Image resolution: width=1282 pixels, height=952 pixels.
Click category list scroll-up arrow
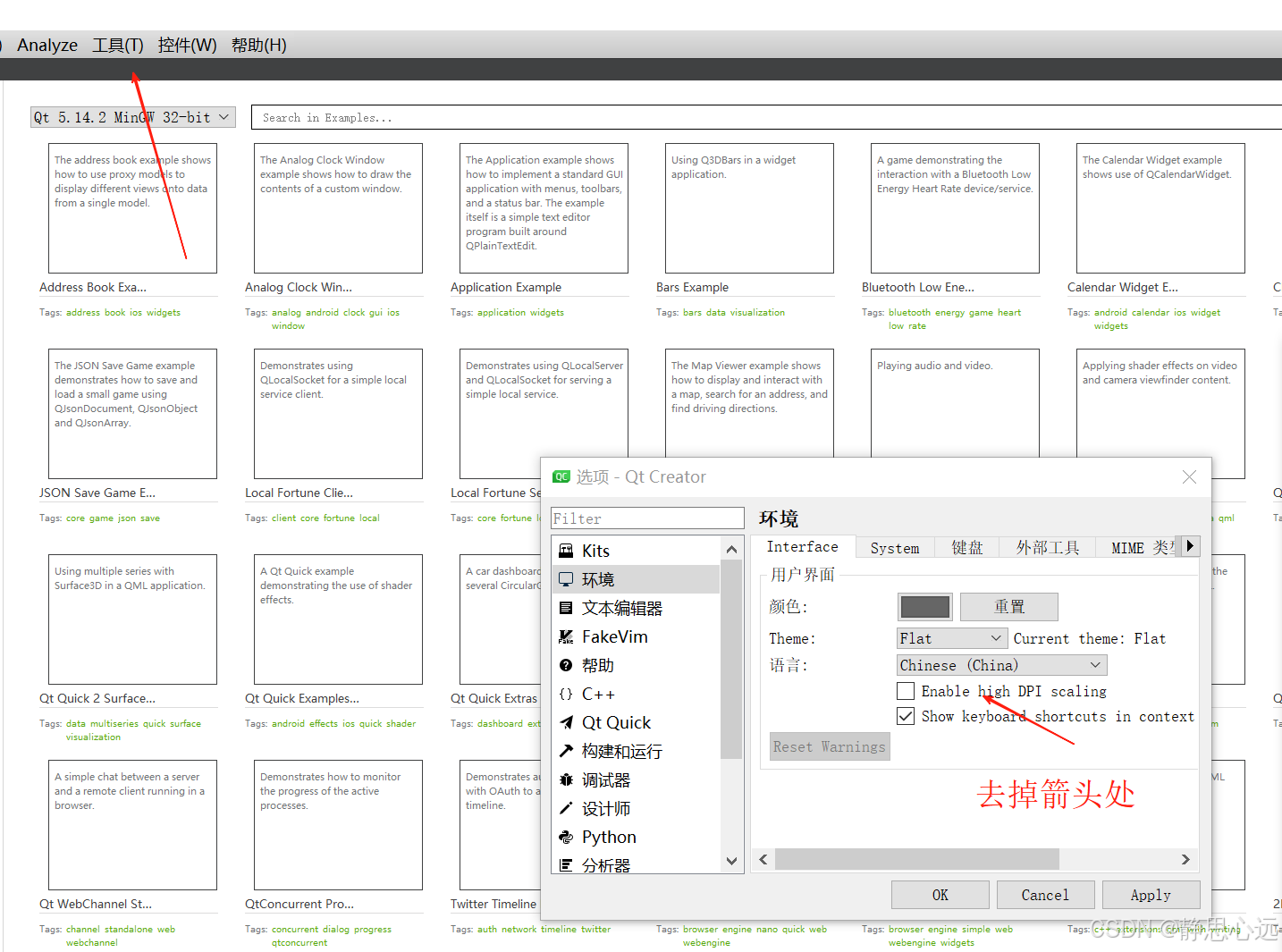(x=731, y=549)
